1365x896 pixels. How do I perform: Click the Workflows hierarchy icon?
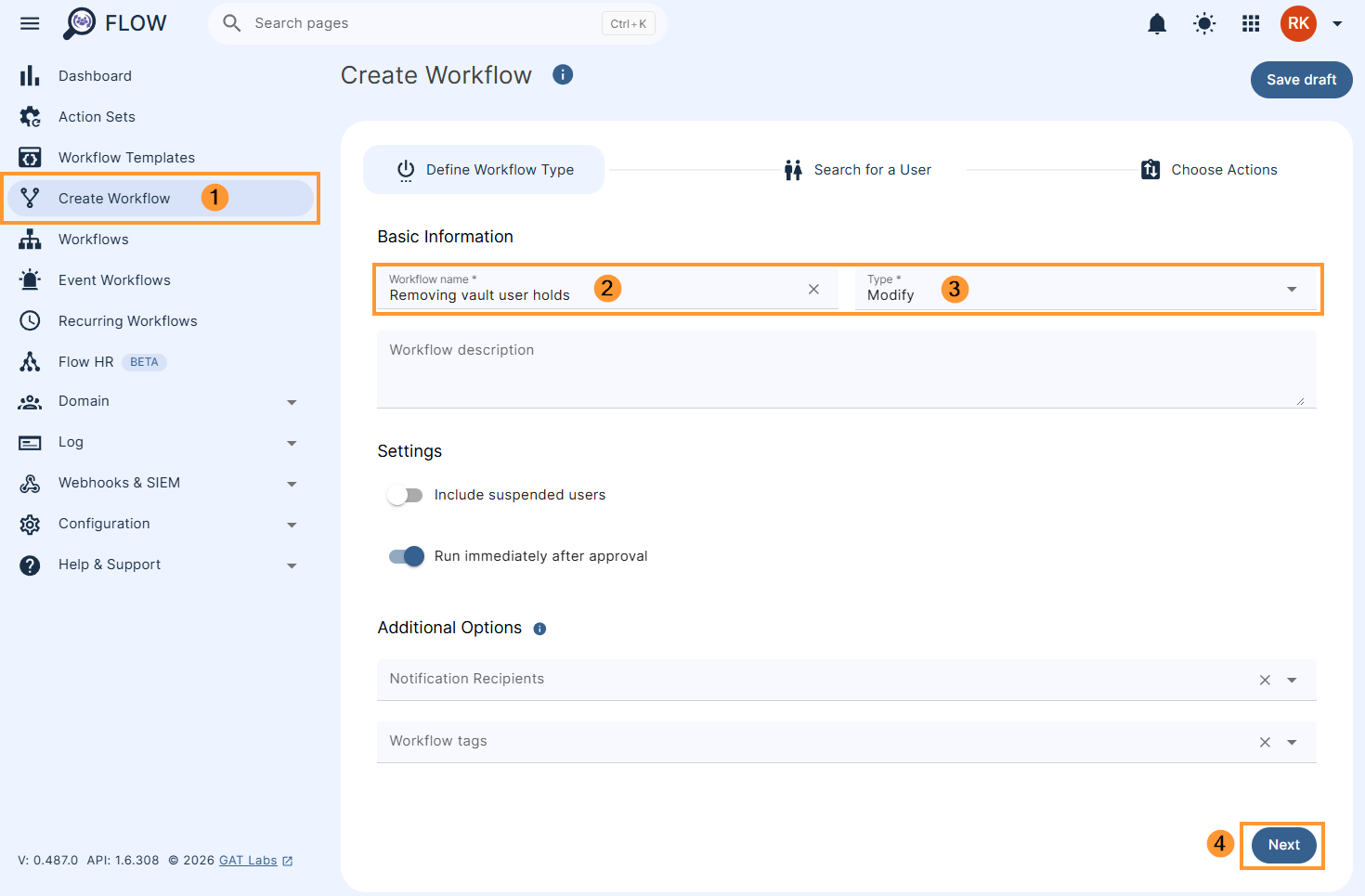30,240
